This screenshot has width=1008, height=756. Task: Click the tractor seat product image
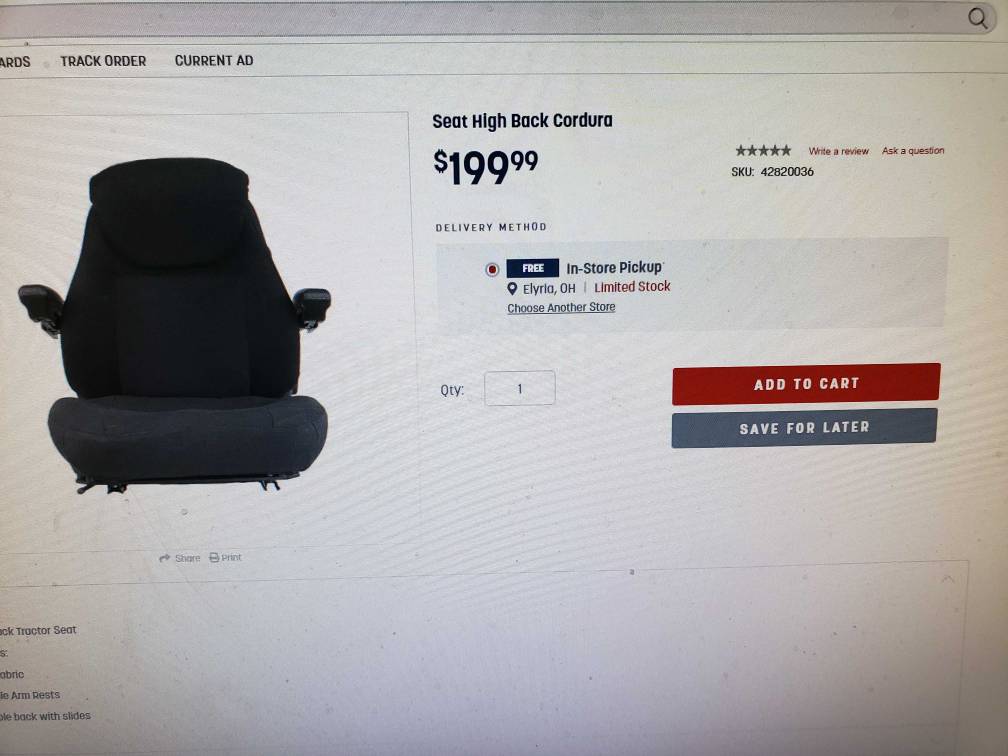tap(174, 326)
